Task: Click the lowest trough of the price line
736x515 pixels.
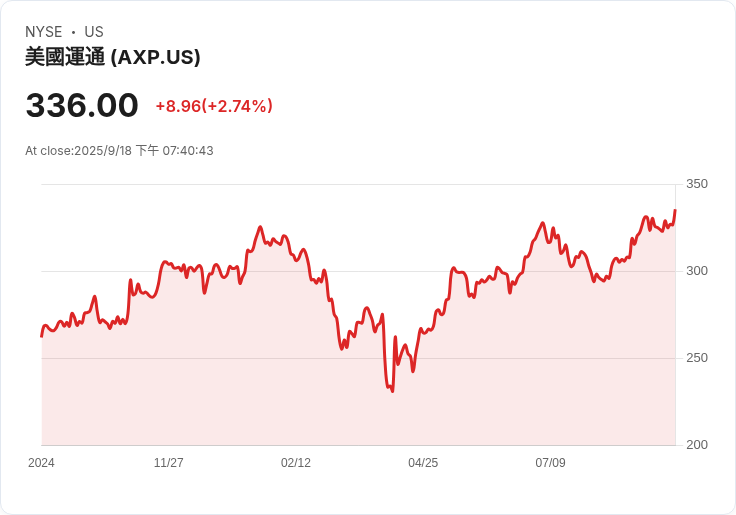Action: 392,391
